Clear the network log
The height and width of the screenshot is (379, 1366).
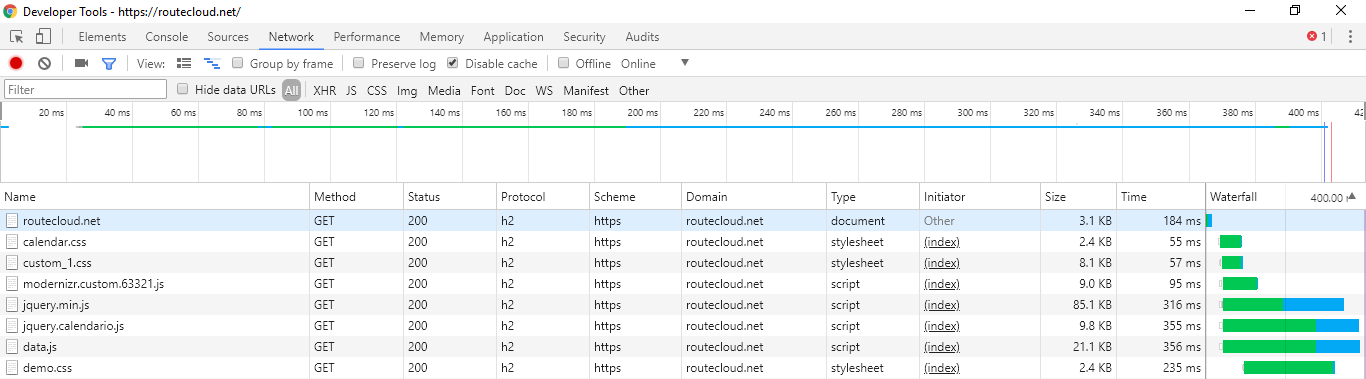click(44, 63)
